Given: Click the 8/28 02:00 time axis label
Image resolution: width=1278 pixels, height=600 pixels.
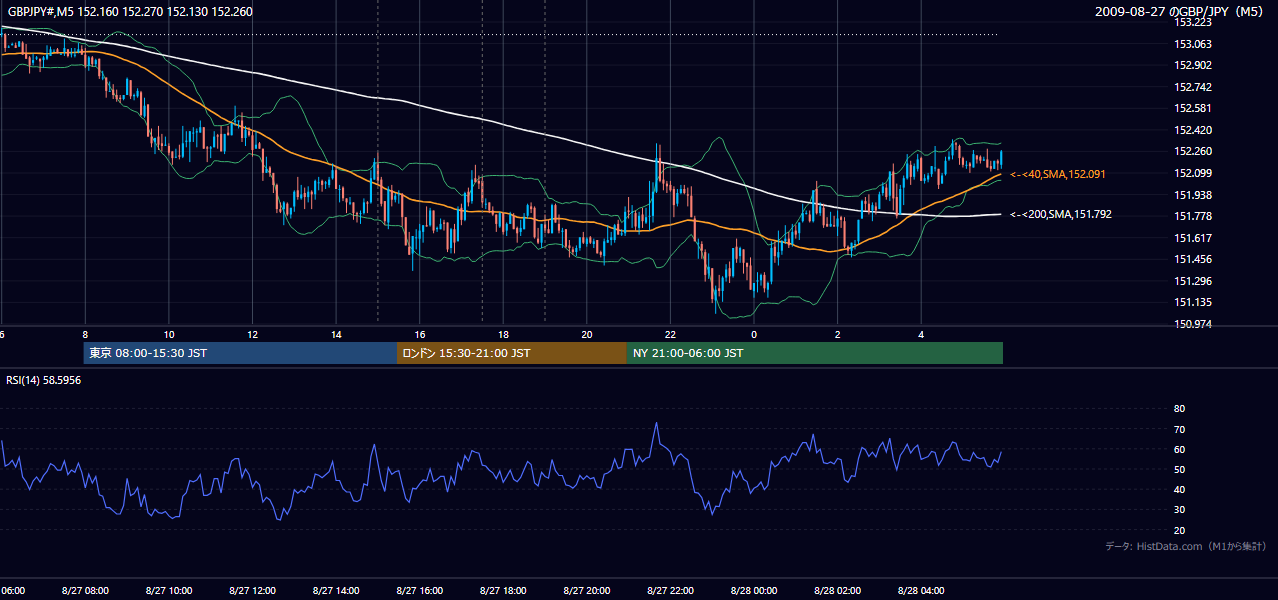Looking at the screenshot, I should (837, 590).
